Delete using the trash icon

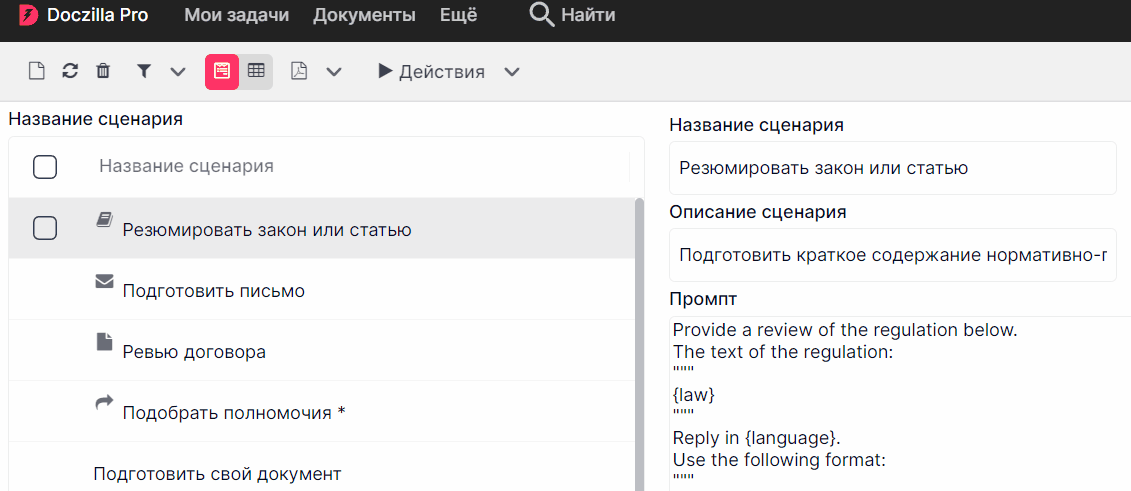pos(103,71)
